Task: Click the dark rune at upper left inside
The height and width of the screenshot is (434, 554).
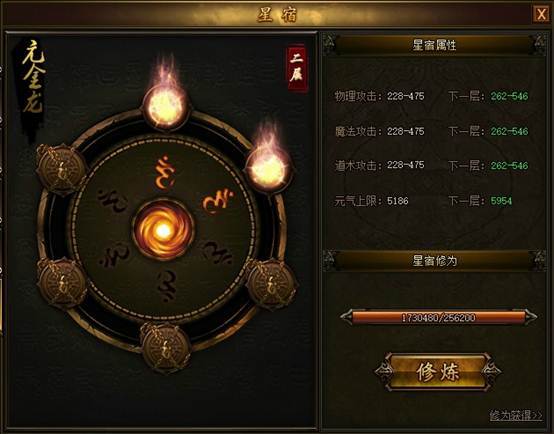Action: point(113,201)
